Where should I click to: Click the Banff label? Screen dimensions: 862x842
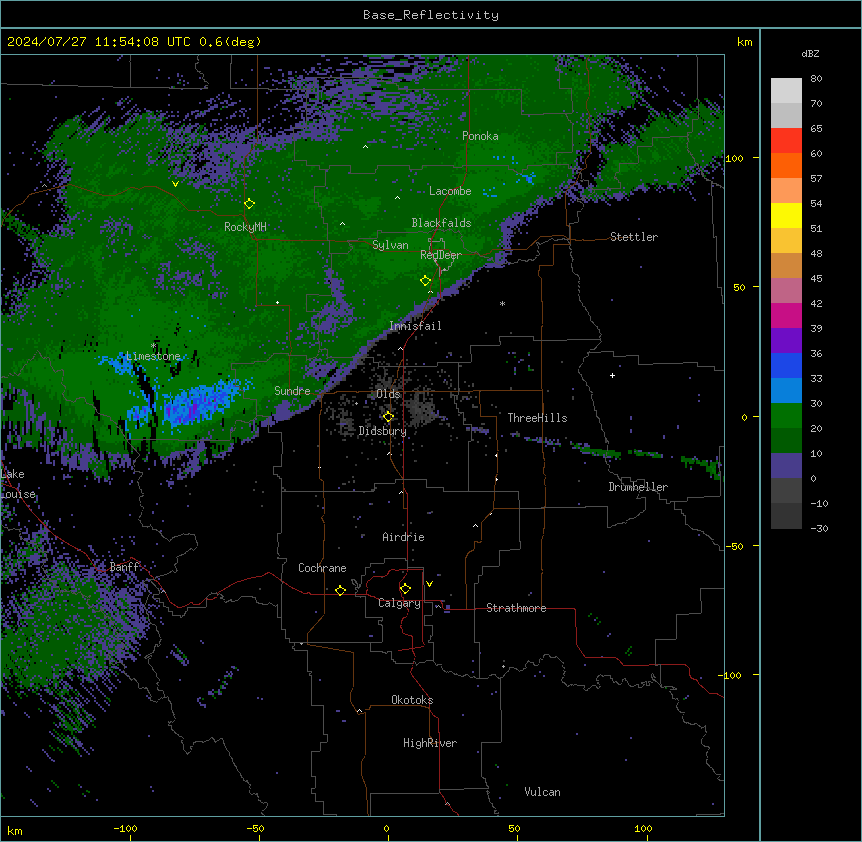tap(124, 567)
